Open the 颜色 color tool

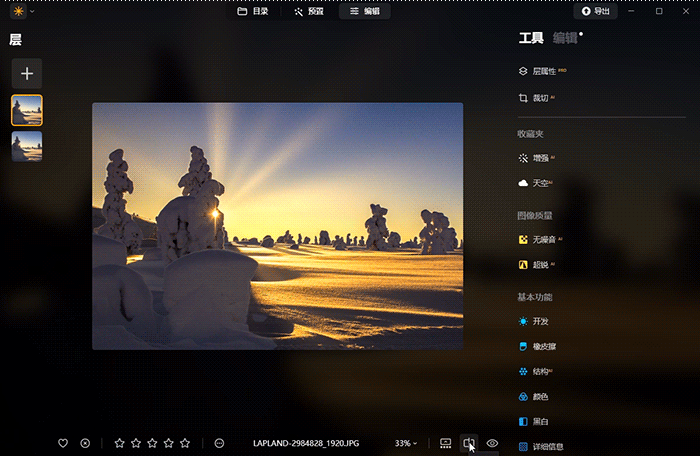coord(533,397)
